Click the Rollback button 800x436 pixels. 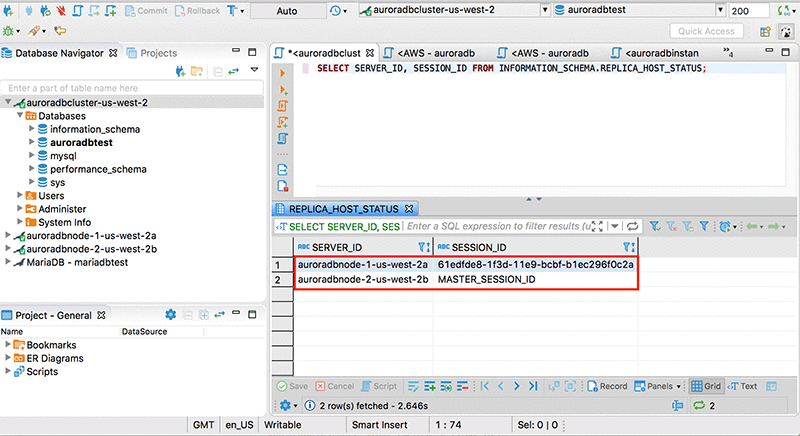(x=197, y=11)
